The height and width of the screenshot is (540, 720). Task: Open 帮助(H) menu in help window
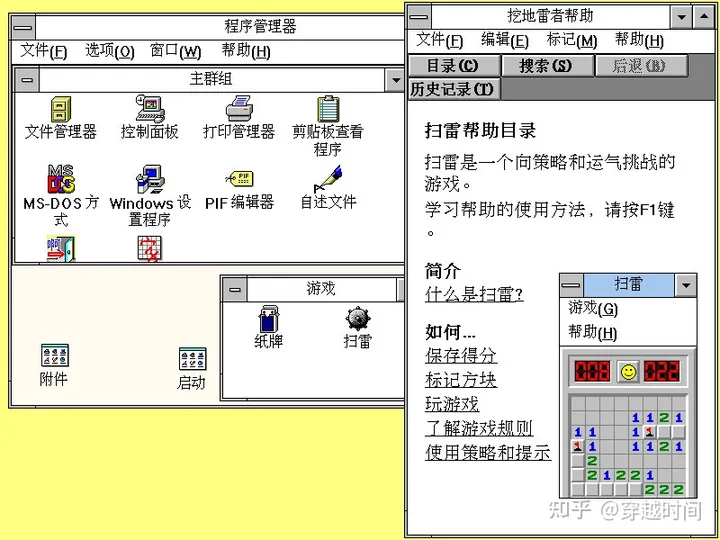click(639, 41)
